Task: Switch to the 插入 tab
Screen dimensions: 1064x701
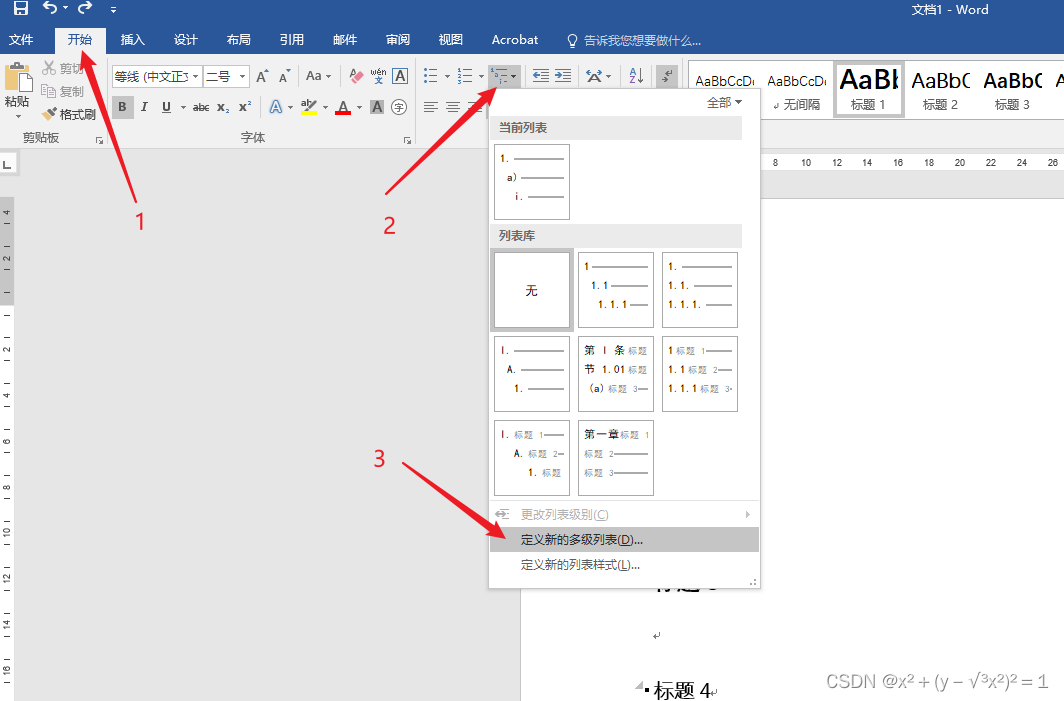Action: 132,40
